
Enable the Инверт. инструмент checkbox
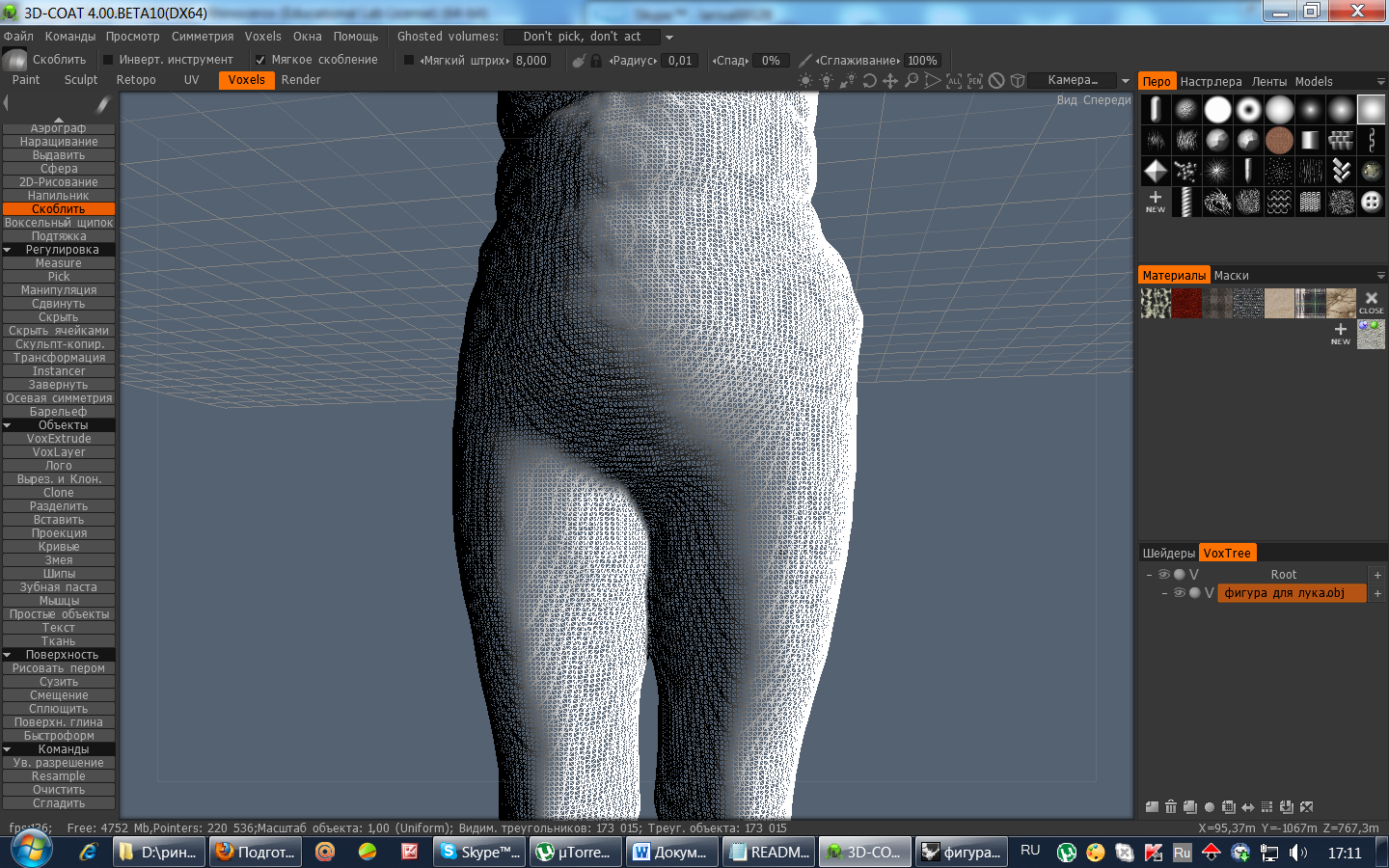109,60
